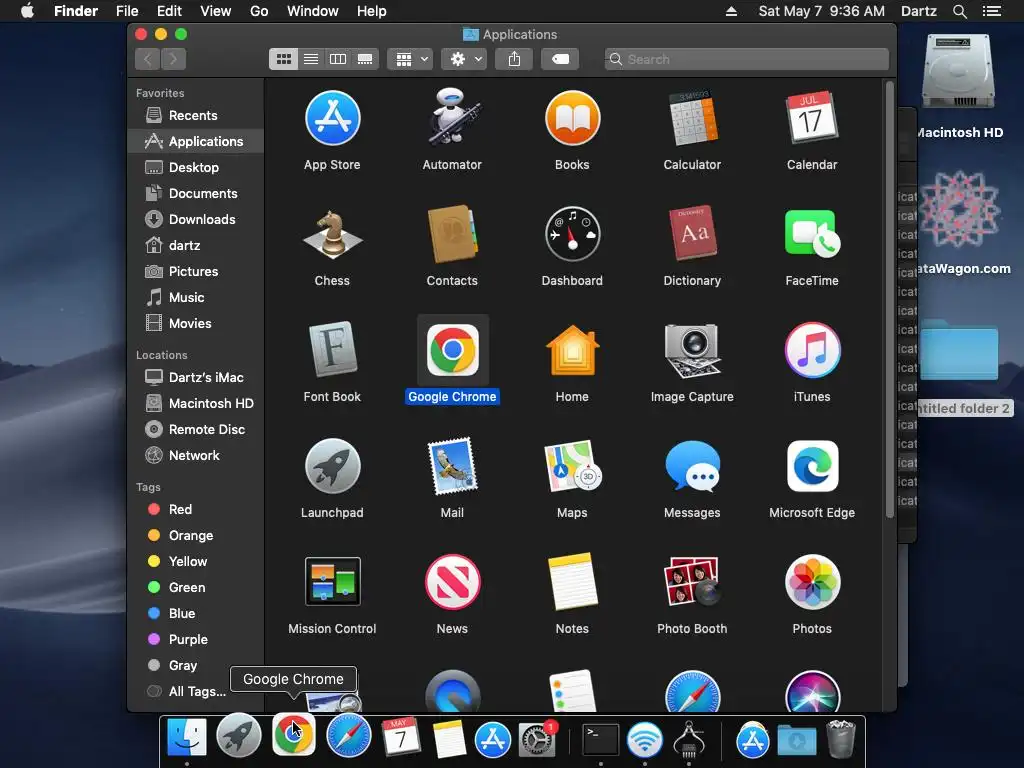Select the Launchpad app in Applications grid

pos(332,466)
